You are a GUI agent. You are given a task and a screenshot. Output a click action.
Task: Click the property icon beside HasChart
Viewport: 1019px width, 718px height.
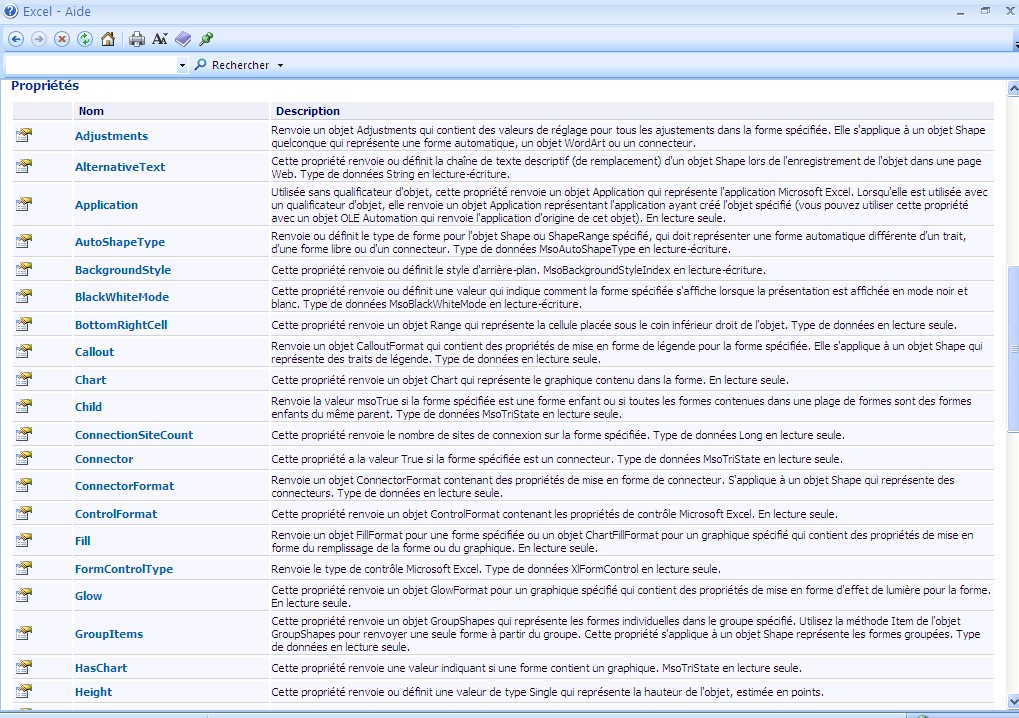[24, 667]
